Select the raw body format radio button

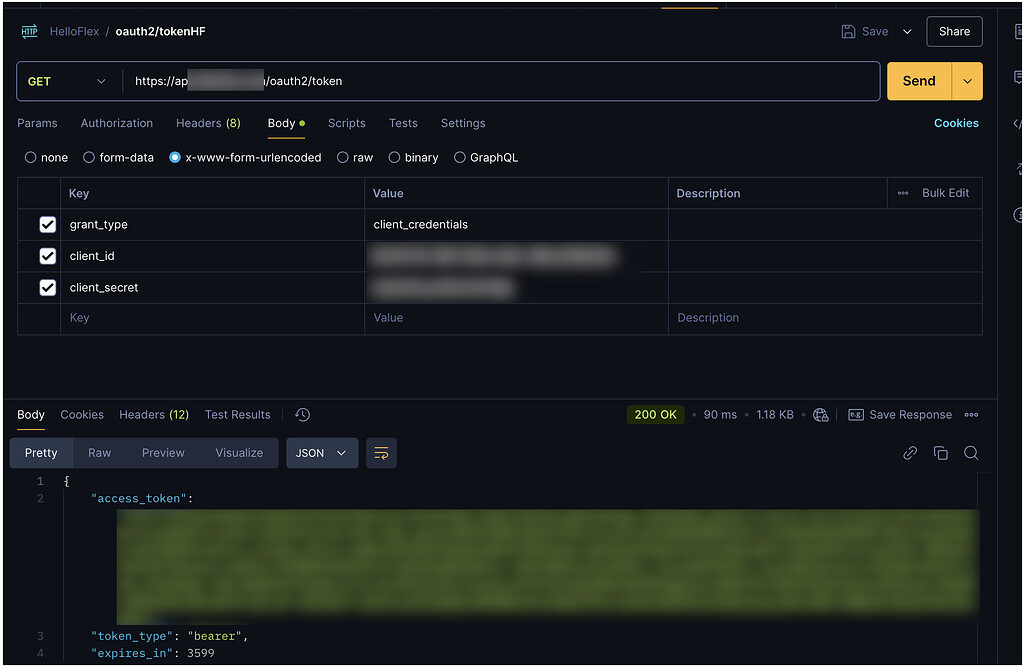342,157
